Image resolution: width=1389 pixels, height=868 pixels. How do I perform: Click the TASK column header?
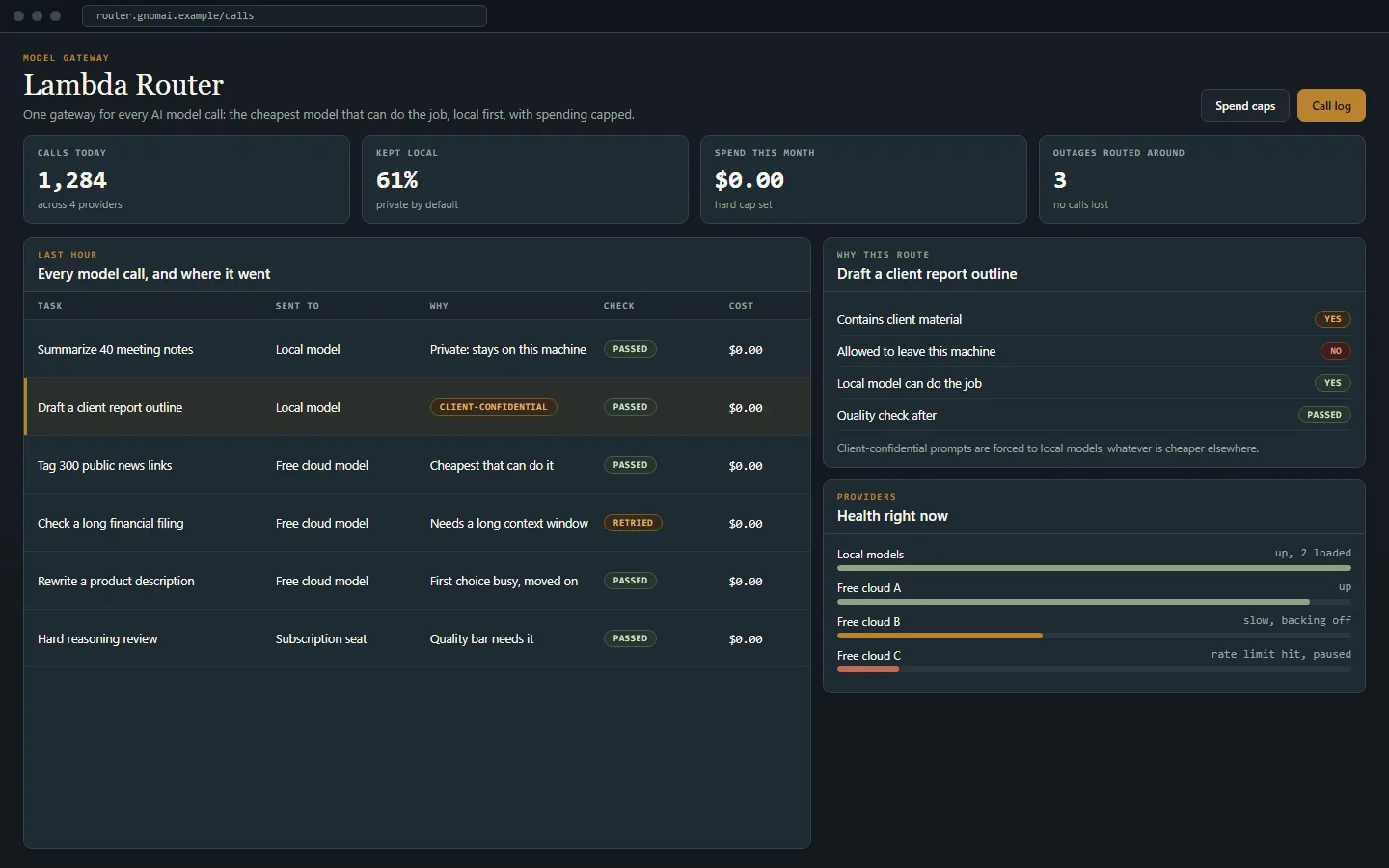(49, 306)
